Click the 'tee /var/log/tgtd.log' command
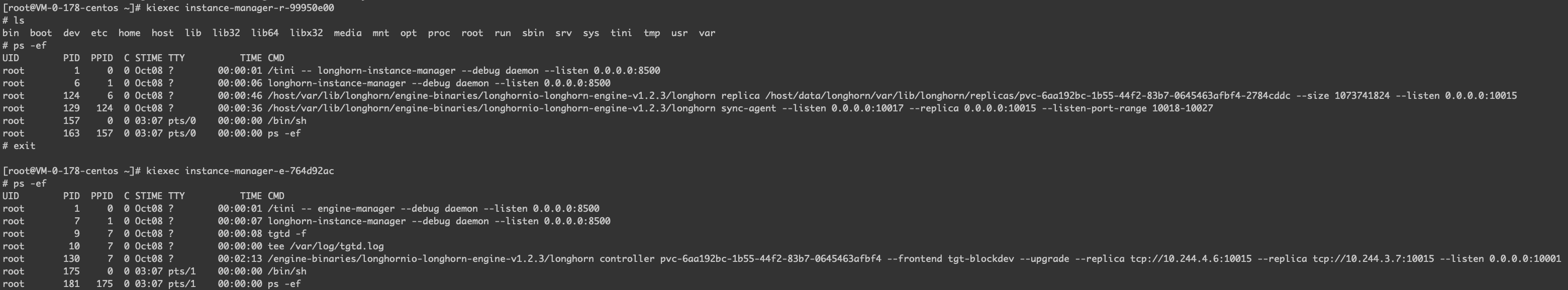This screenshot has height=290, width=1568. [x=326, y=246]
